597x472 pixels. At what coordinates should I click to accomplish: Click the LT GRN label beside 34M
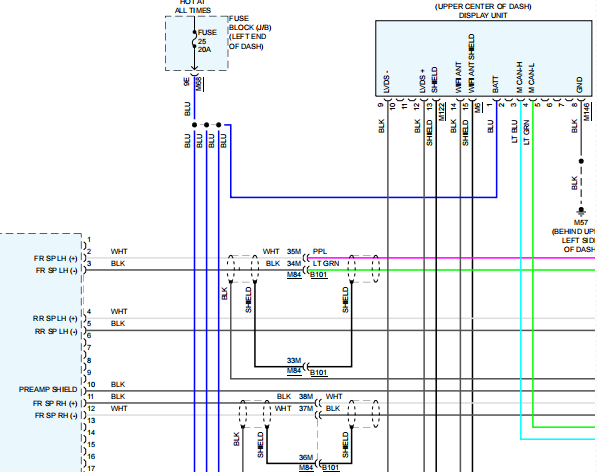coord(326,263)
